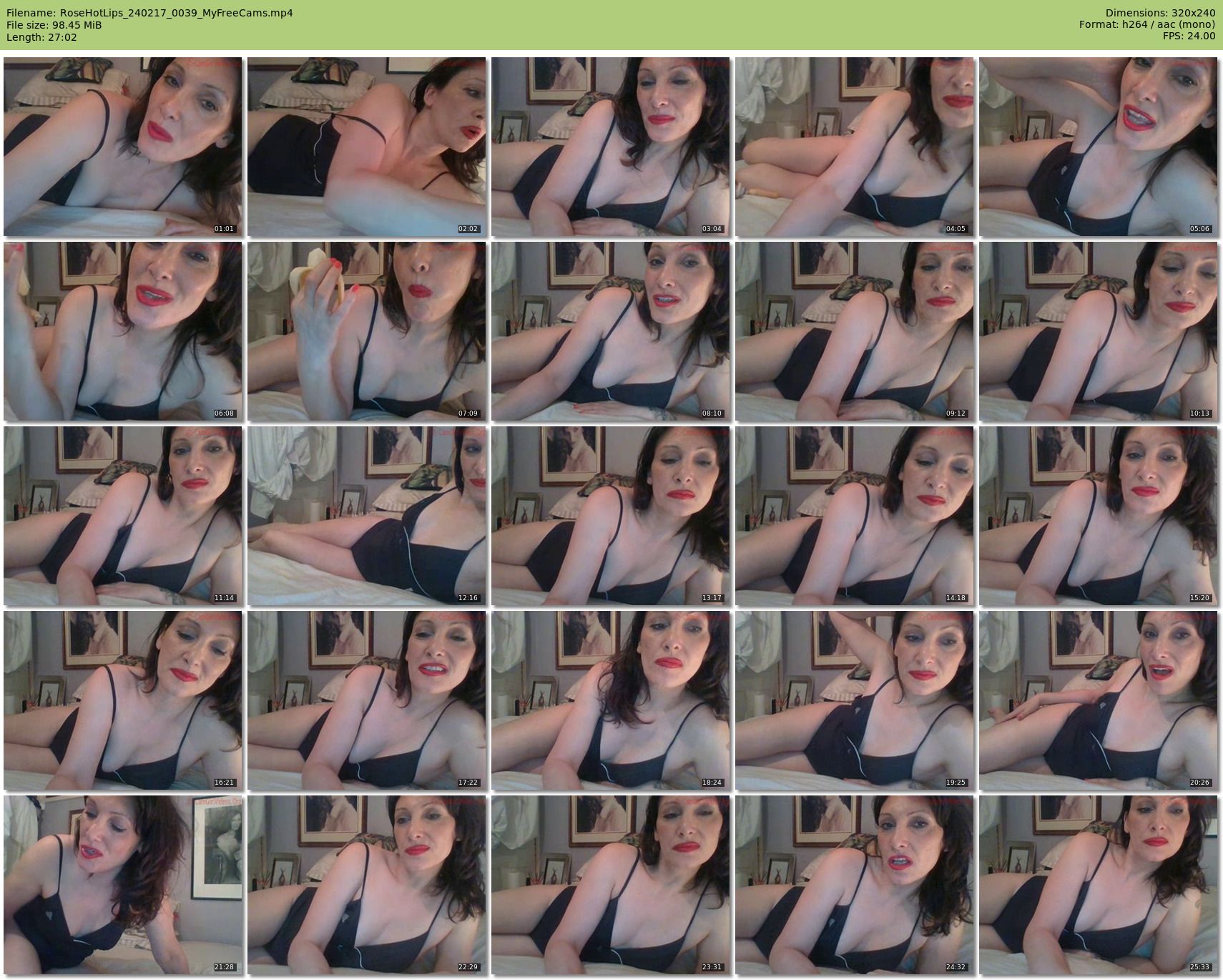Select the frame stamped 20:26
The image size is (1223, 980).
coord(1099,700)
